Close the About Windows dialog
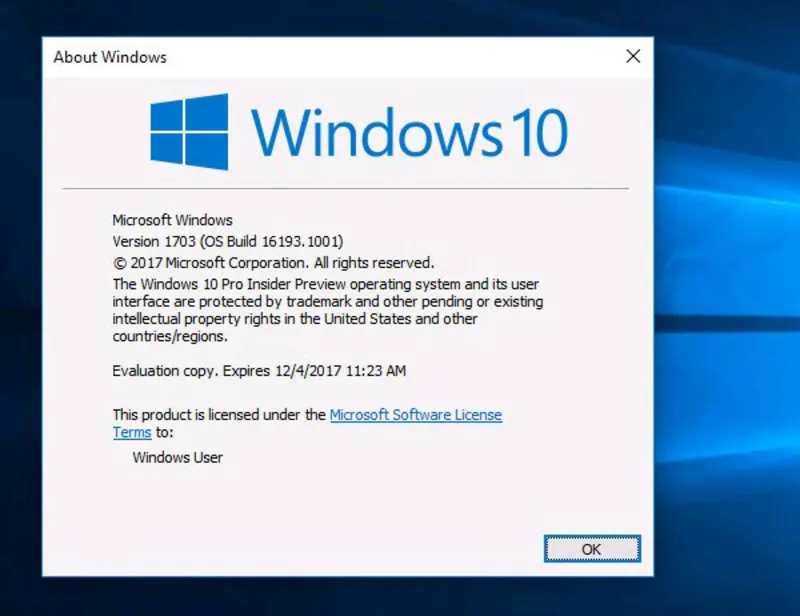This screenshot has height=616, width=800. point(633,56)
